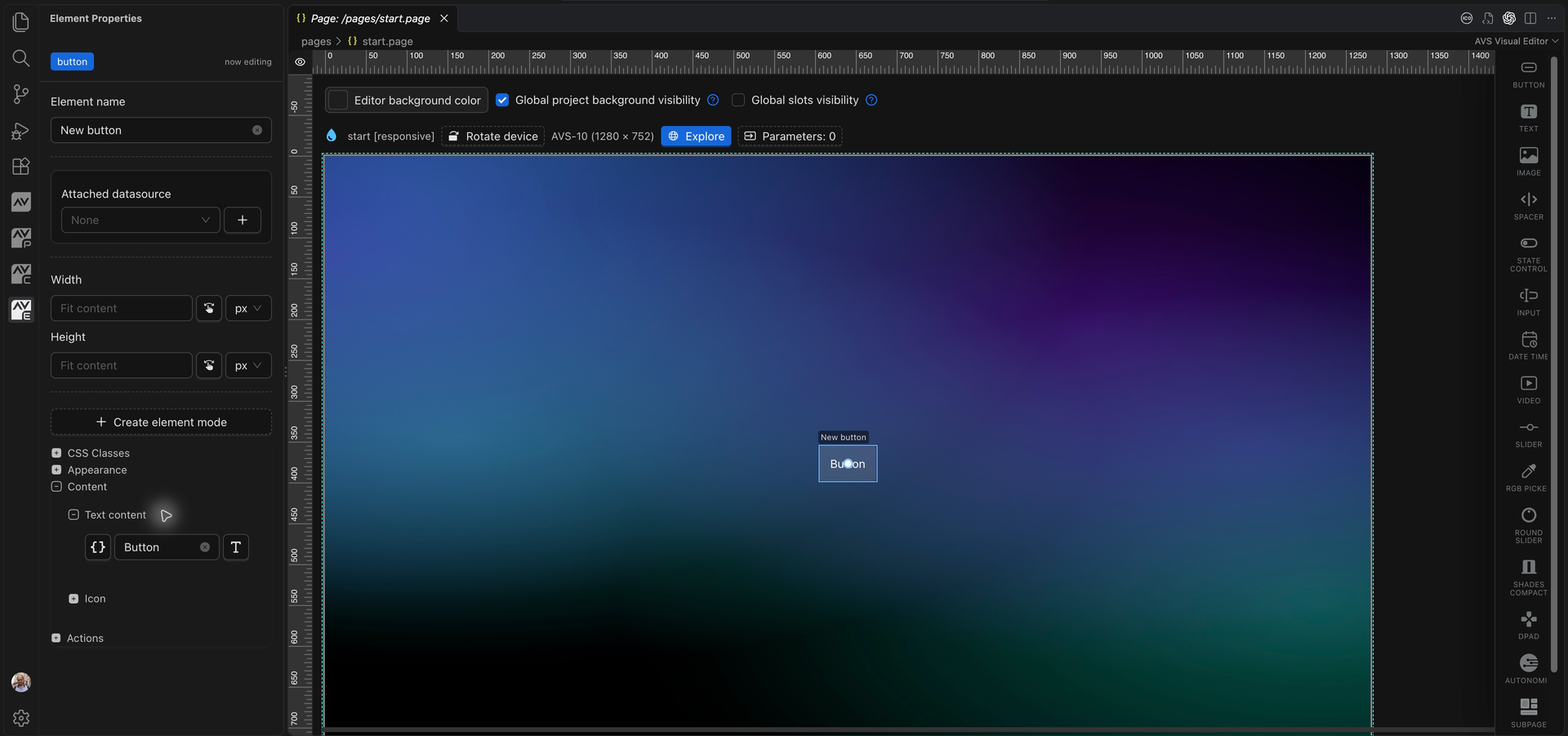Enable Global slots visibility checkbox

tap(738, 100)
